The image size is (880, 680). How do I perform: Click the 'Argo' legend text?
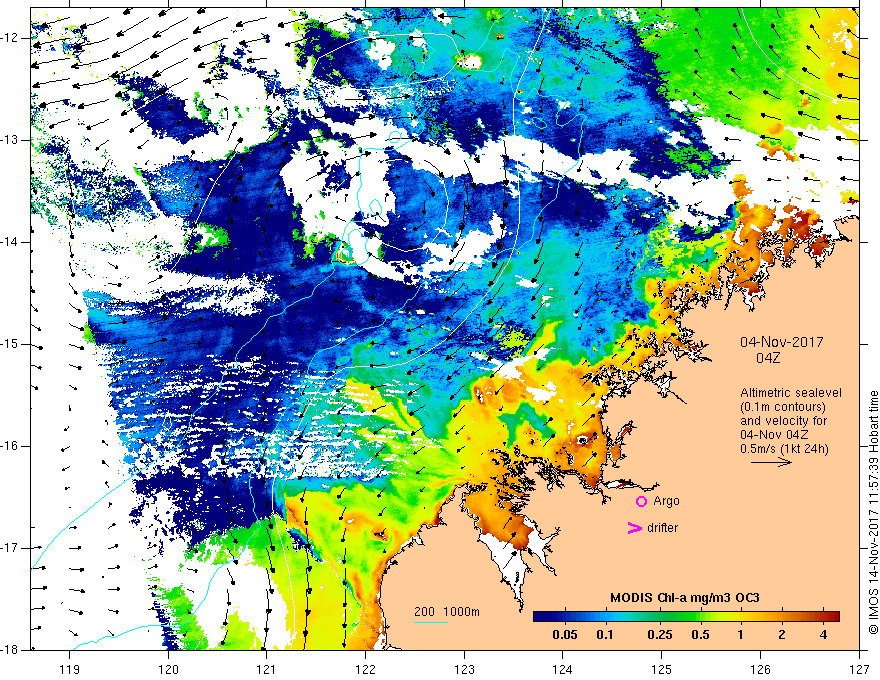666,501
